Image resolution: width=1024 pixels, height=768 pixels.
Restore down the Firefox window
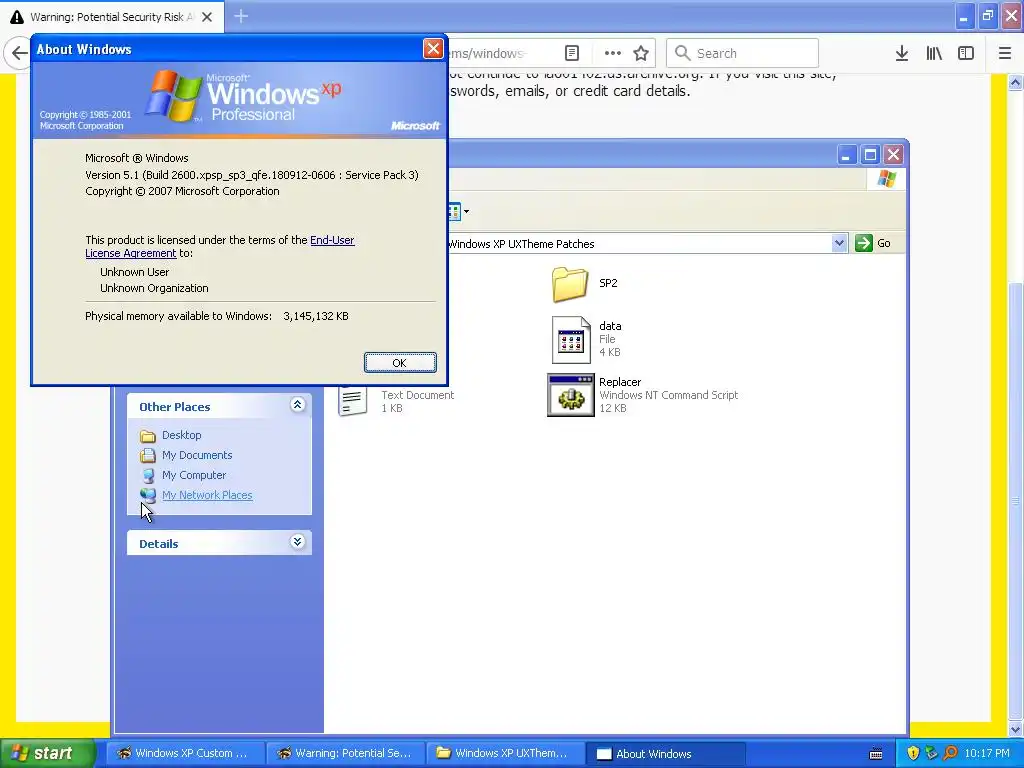(x=988, y=16)
